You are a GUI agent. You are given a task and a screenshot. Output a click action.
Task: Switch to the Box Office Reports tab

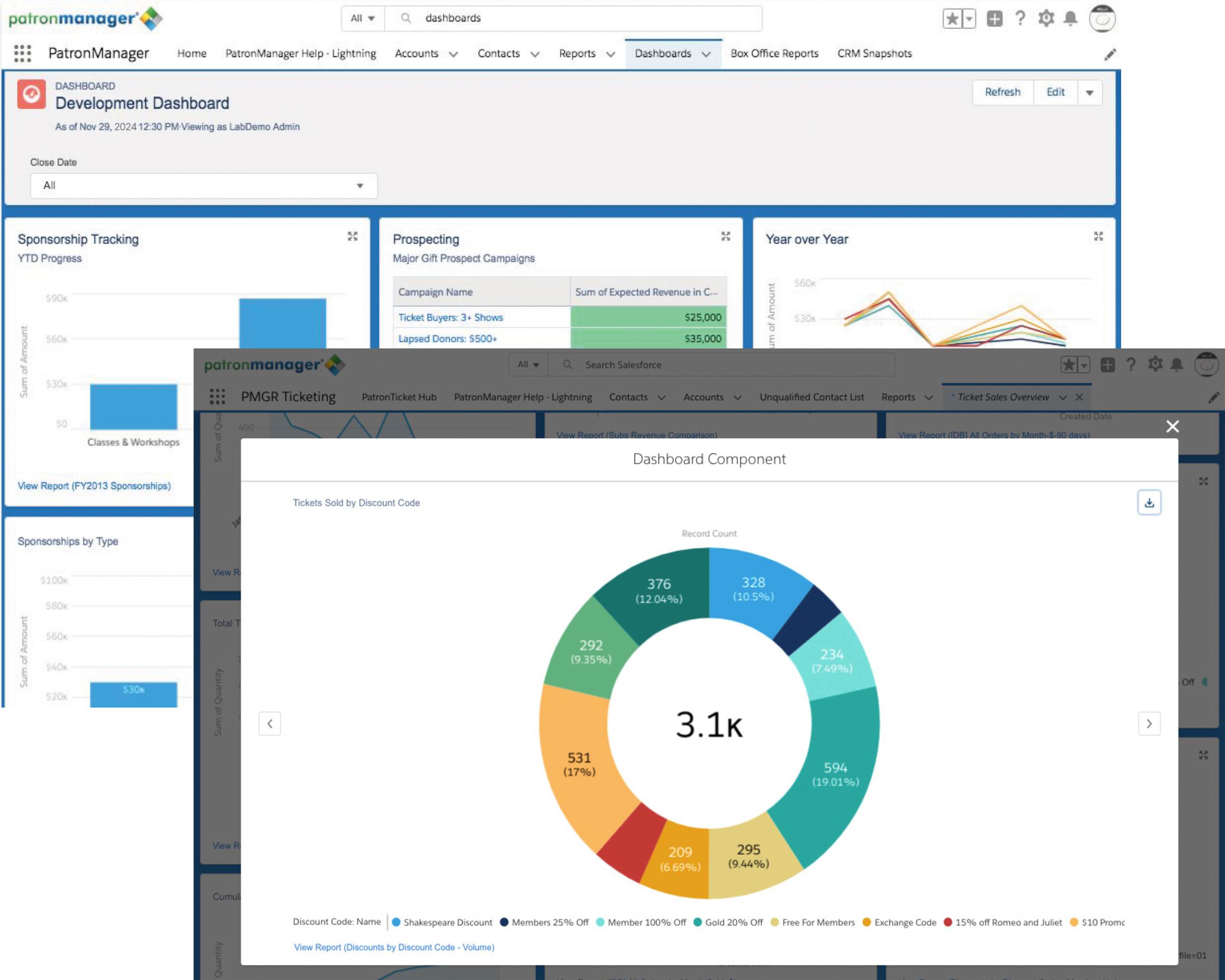pyautogui.click(x=774, y=53)
